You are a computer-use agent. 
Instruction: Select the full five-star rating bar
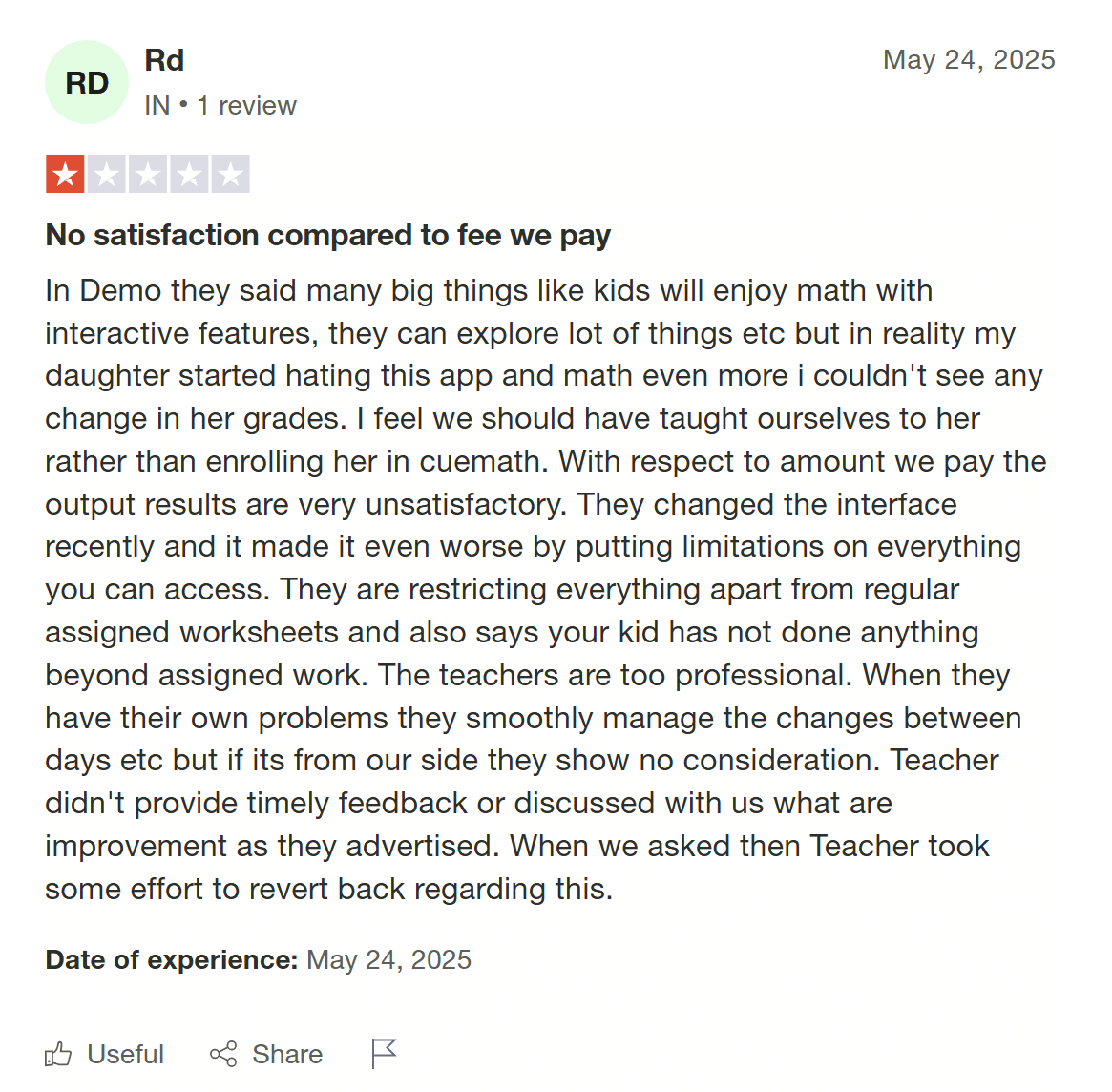[x=148, y=173]
